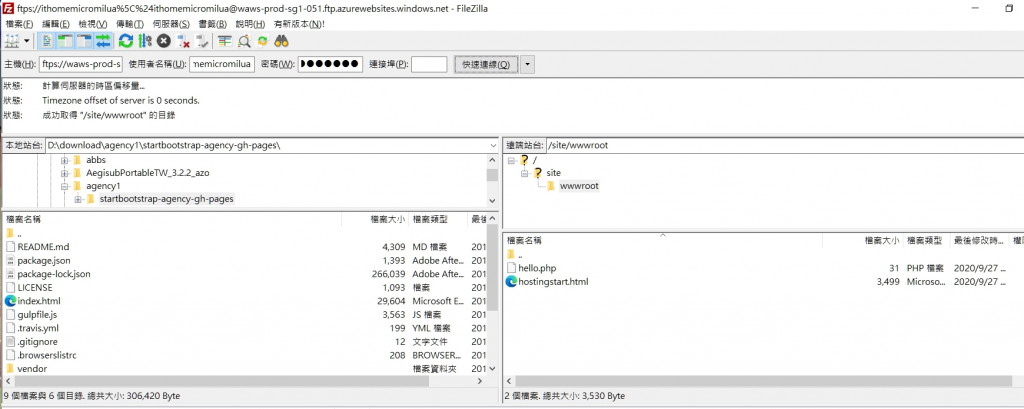Disconnect from the current server

click(x=183, y=41)
